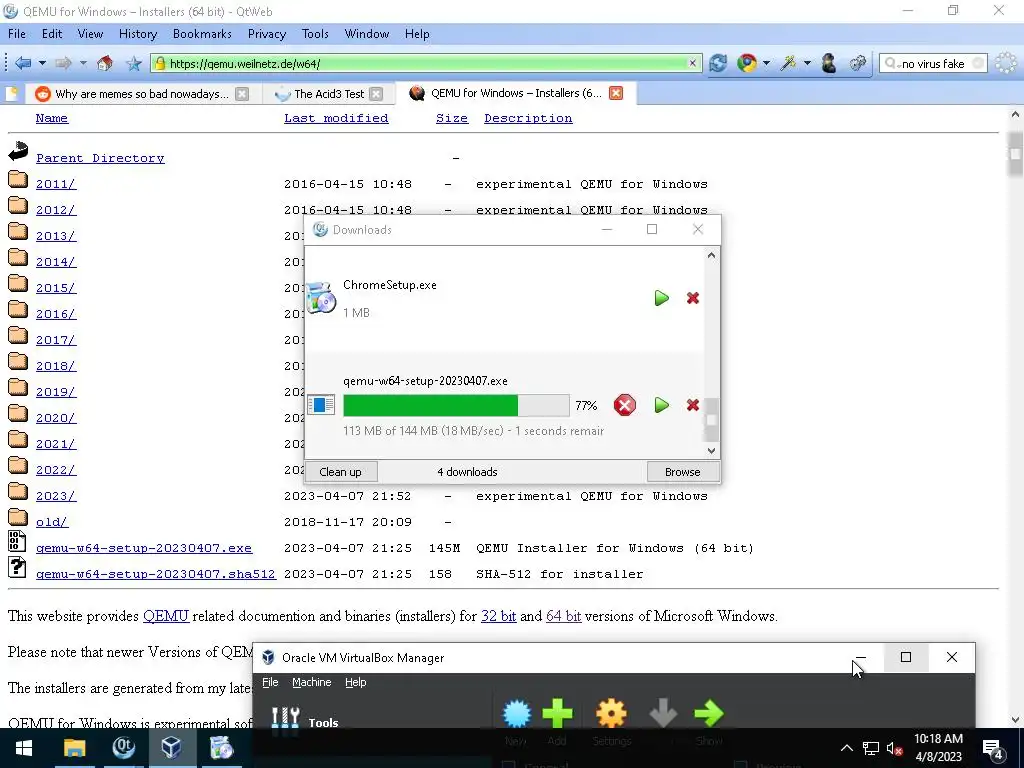Follow the QEMU link in page text
Image resolution: width=1024 pixels, height=768 pixels.
click(x=166, y=616)
